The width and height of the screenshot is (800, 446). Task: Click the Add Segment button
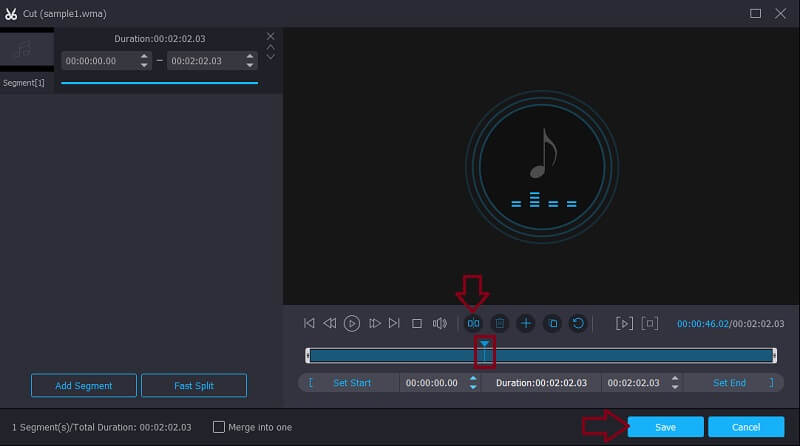(84, 385)
